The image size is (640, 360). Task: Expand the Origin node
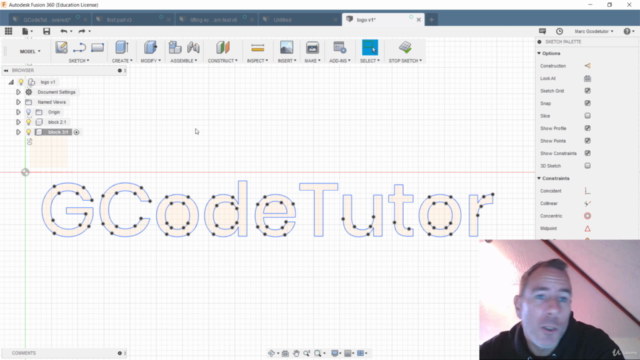pyautogui.click(x=18, y=112)
